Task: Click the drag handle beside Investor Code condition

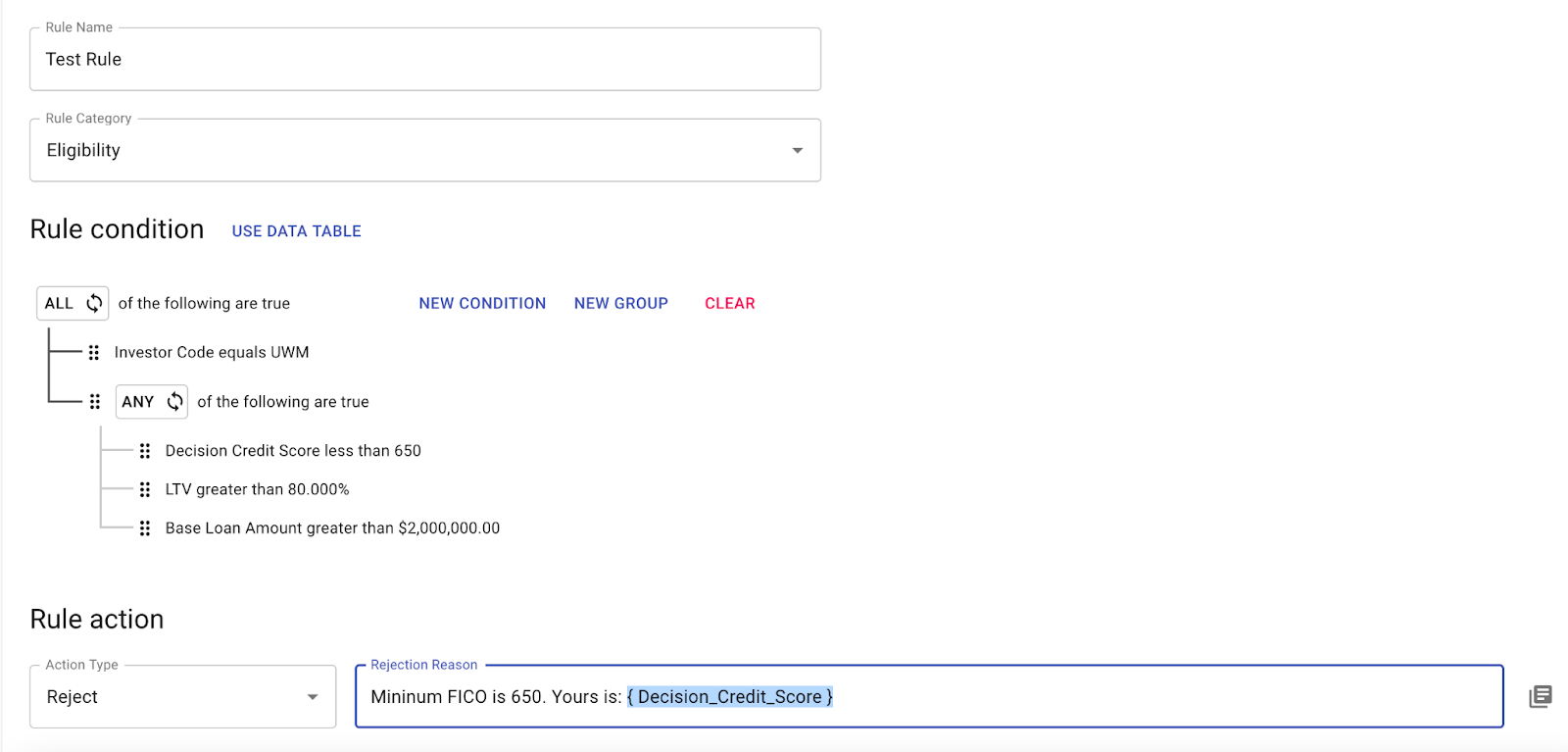Action: click(x=94, y=353)
